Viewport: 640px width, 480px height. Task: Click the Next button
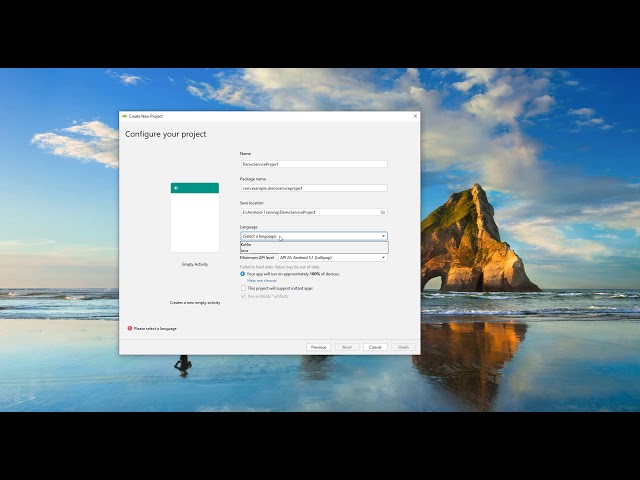click(x=347, y=347)
